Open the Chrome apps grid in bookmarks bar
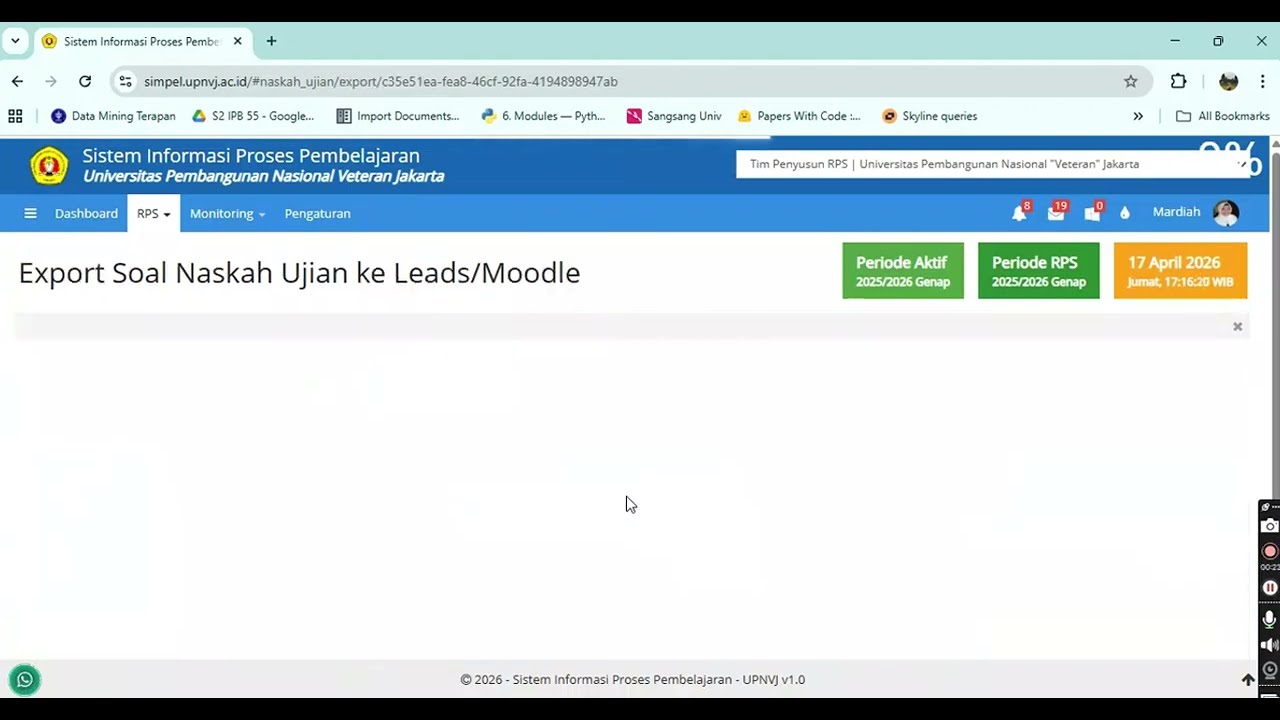This screenshot has height=720, width=1280. [x=15, y=116]
